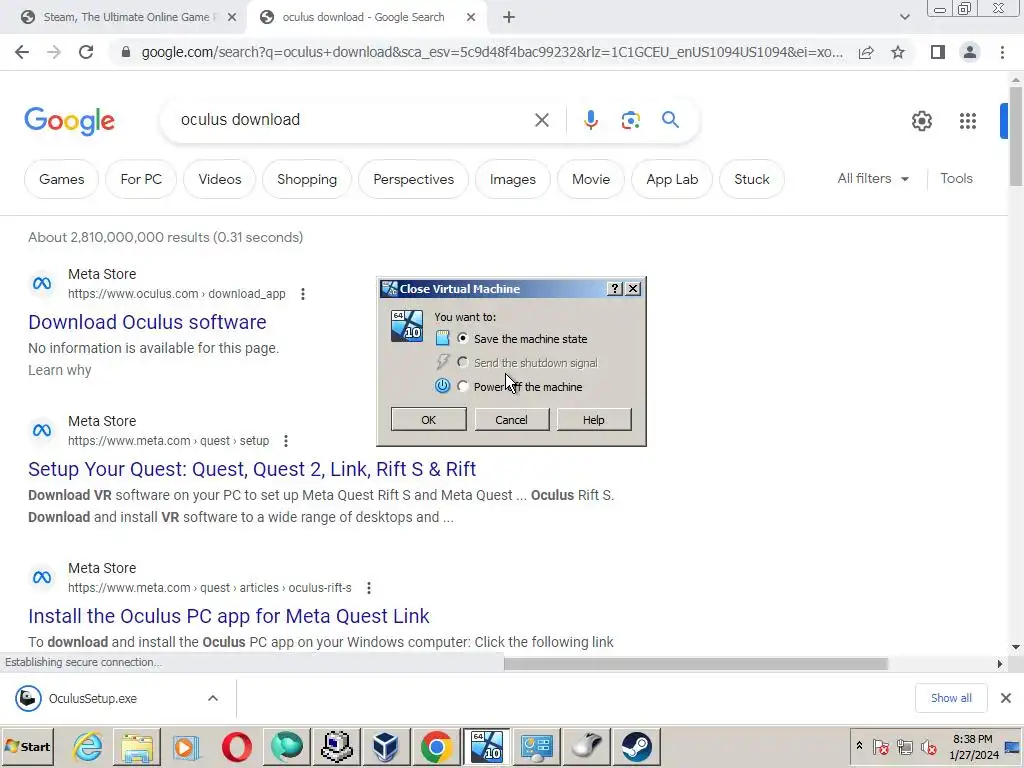Click the muted volume tray icon

(x=927, y=746)
